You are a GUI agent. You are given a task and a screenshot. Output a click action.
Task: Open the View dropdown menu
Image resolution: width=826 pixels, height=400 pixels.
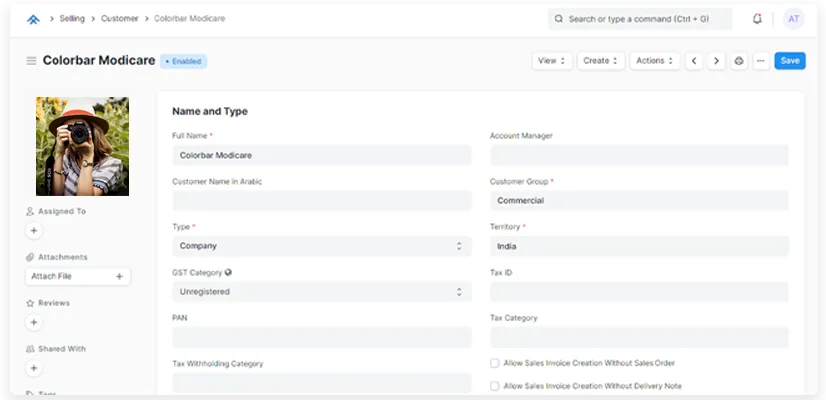pyautogui.click(x=552, y=61)
